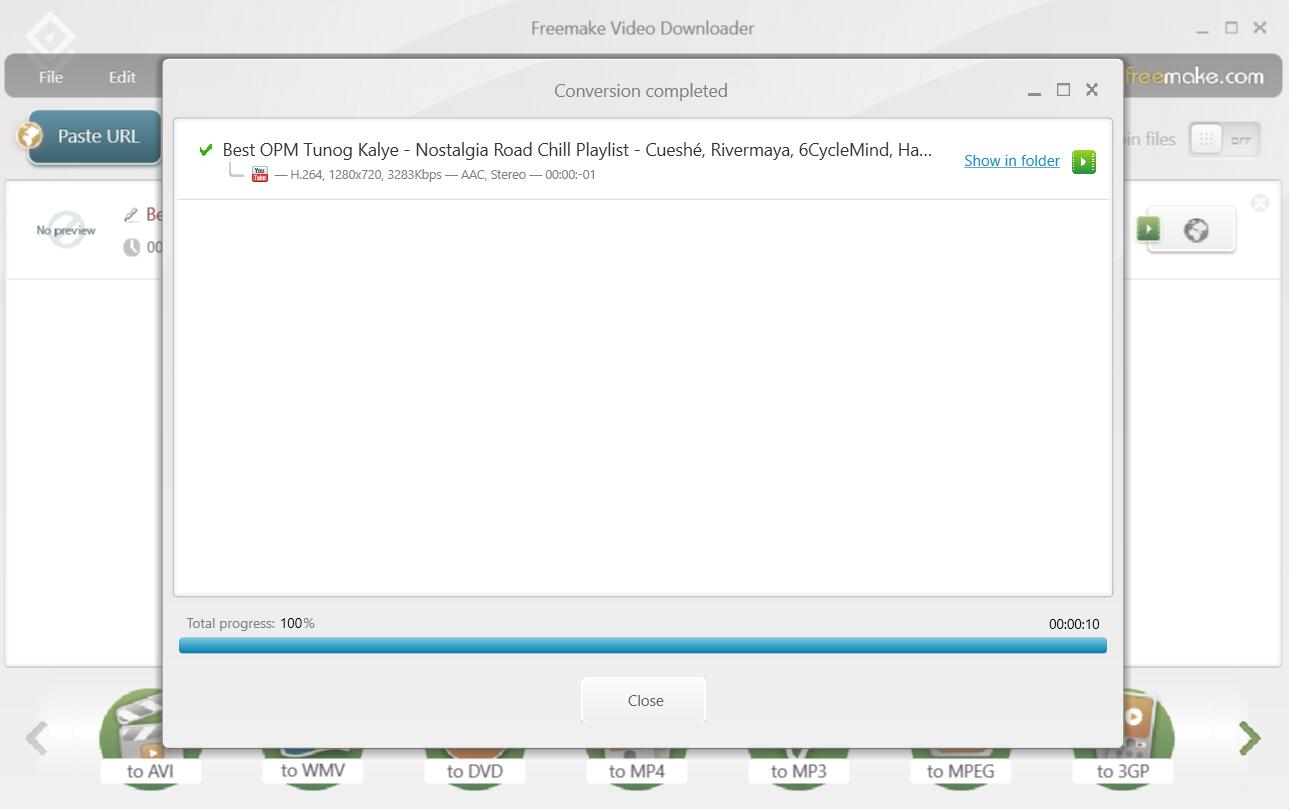1289x809 pixels.
Task: Open the file location via 'Show in folder'
Action: pos(1011,161)
